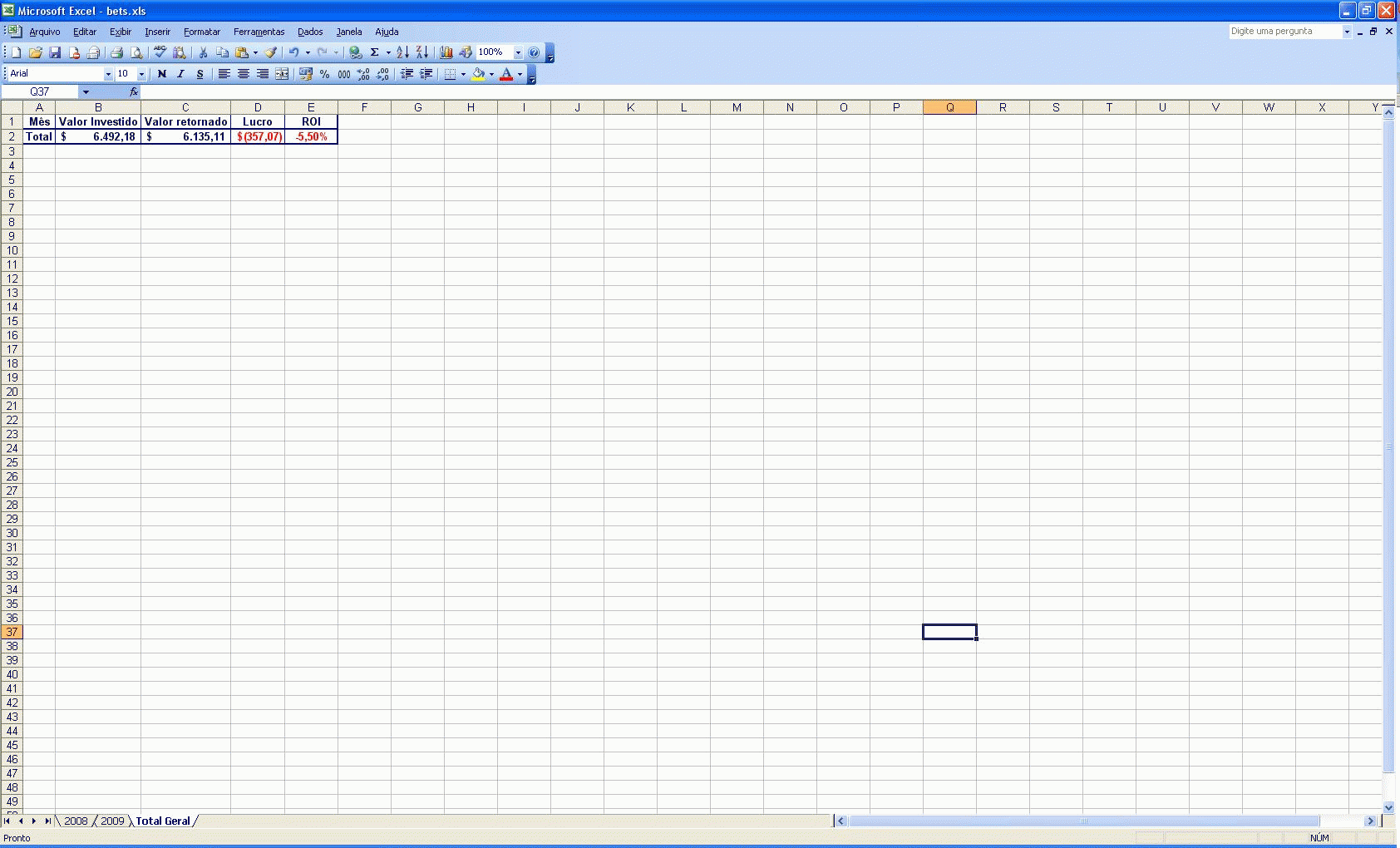Toggle underline (S) formatting
Viewport: 1400px width, 848px height.
200,74
